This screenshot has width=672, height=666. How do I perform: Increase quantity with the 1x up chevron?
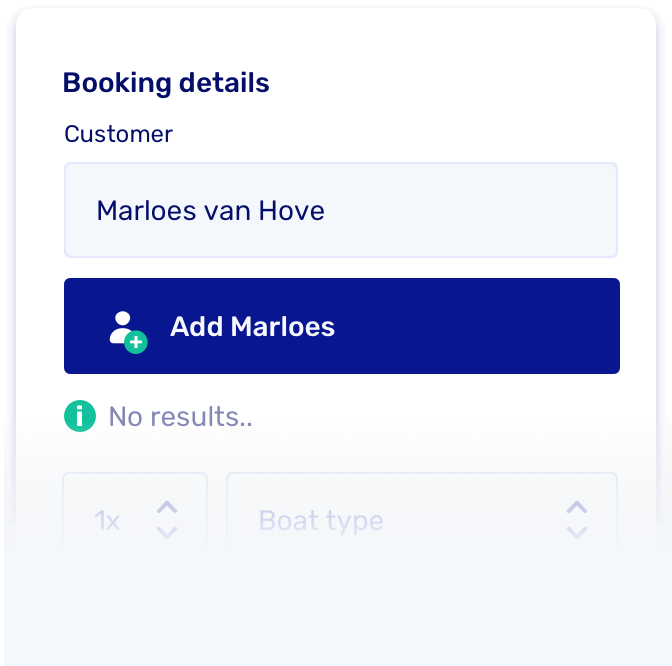[x=167, y=508]
